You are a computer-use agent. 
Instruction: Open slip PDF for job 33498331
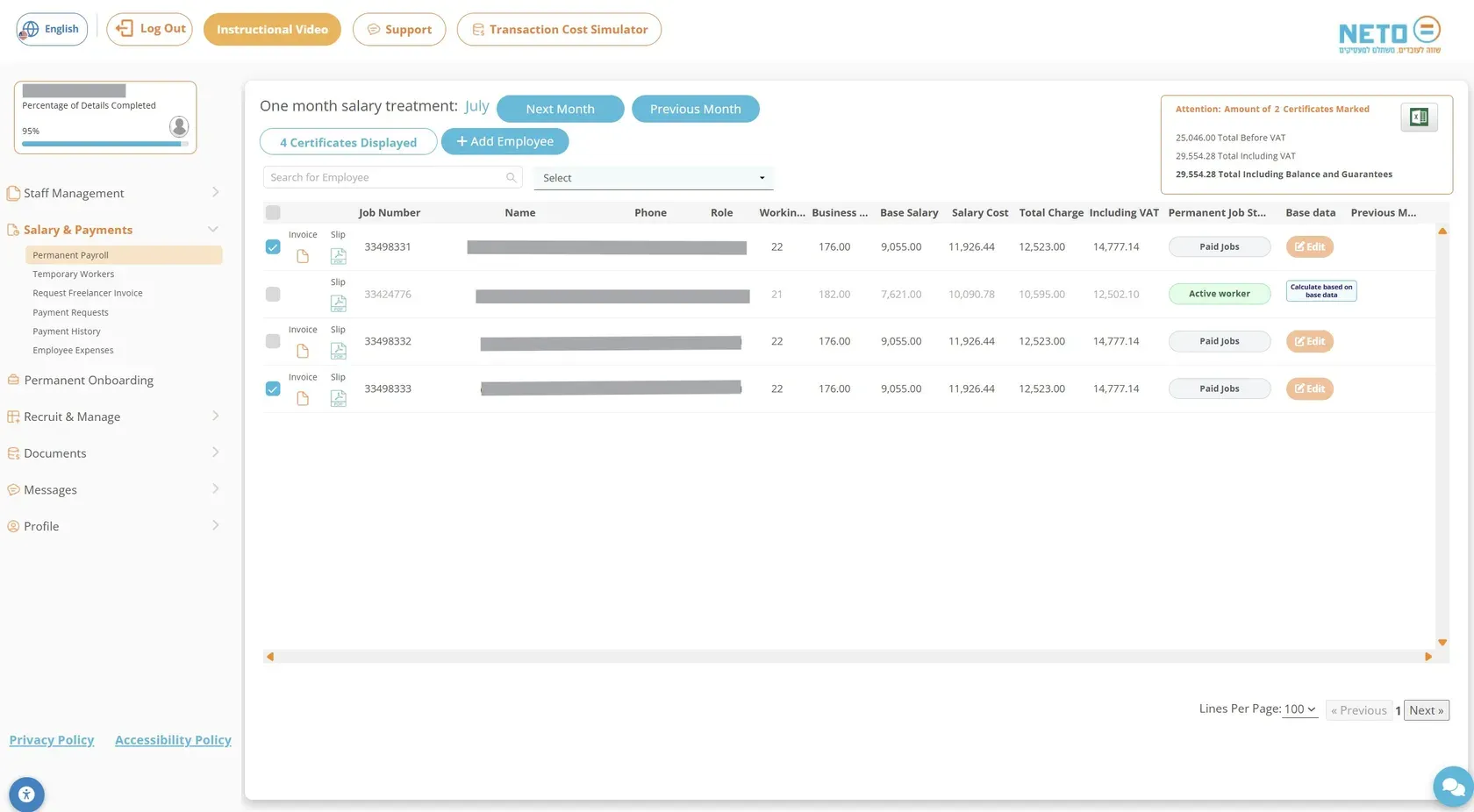pyautogui.click(x=338, y=256)
